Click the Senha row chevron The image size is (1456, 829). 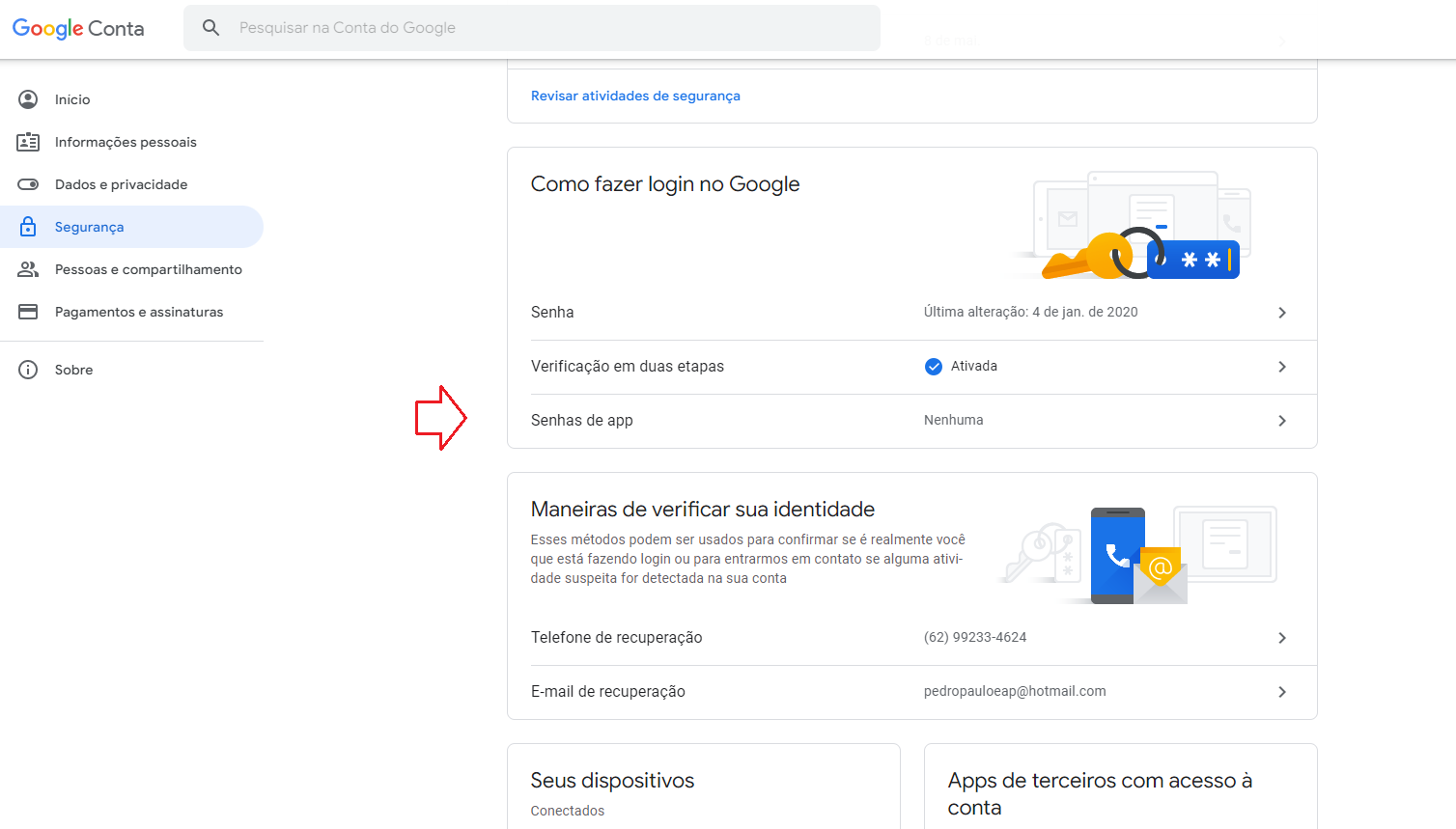(1282, 313)
